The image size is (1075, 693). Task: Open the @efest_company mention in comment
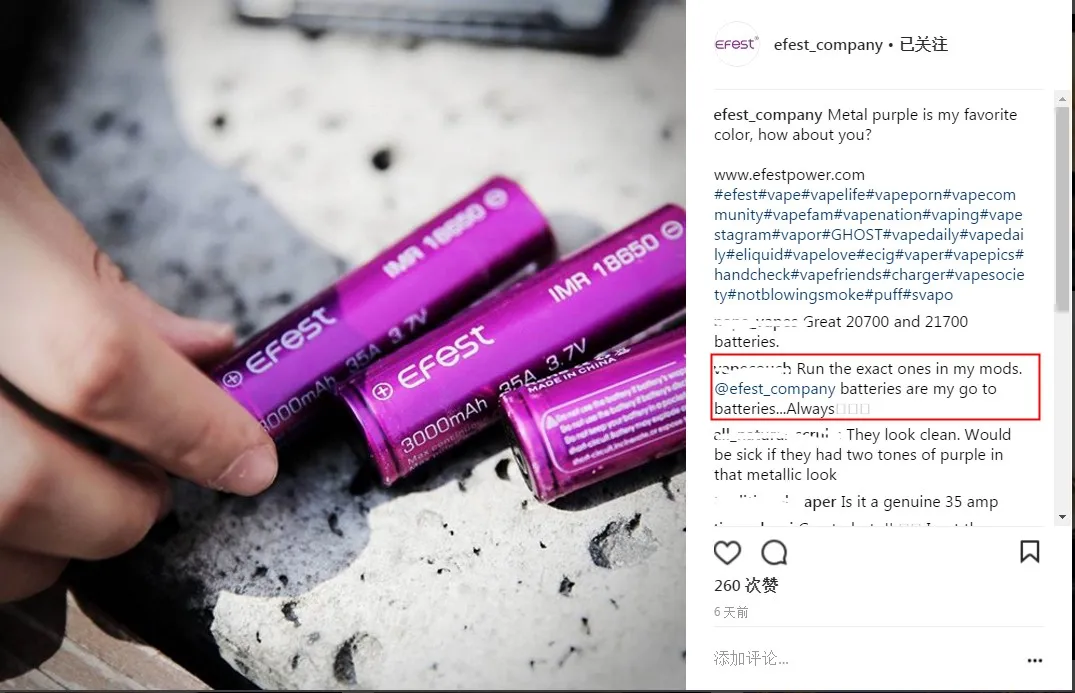click(x=775, y=389)
